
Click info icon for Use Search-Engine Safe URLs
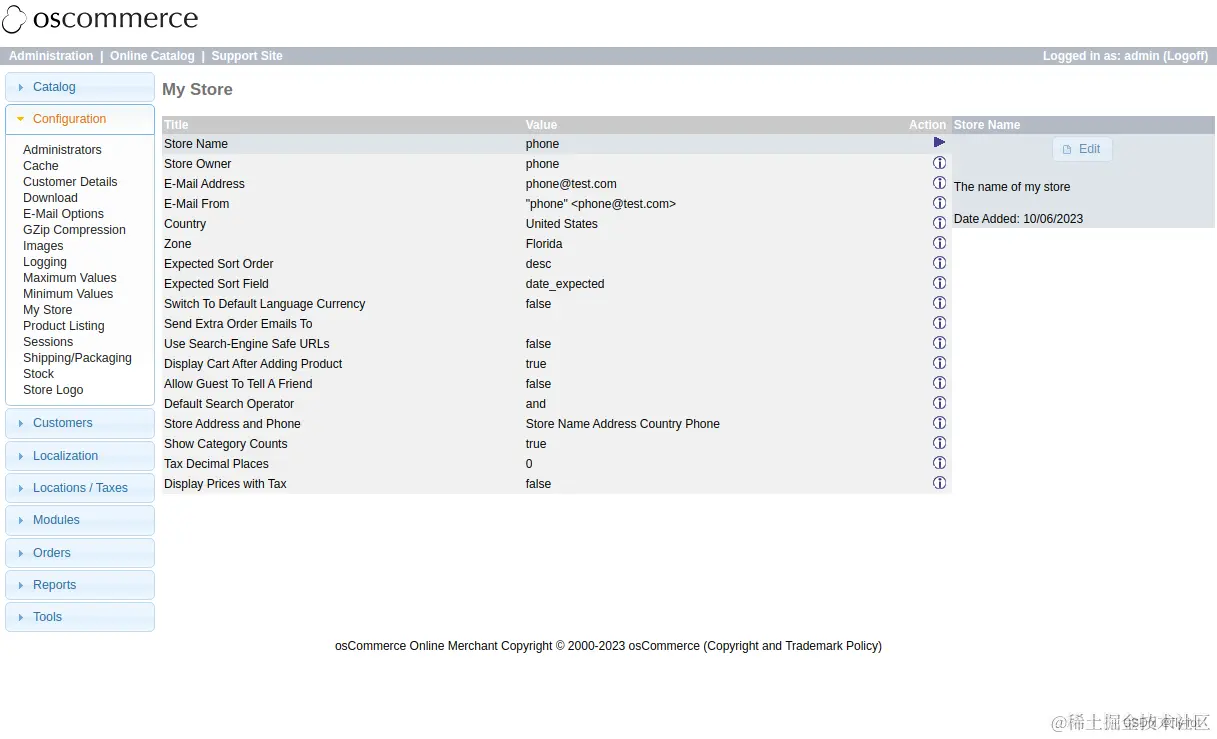(x=939, y=343)
